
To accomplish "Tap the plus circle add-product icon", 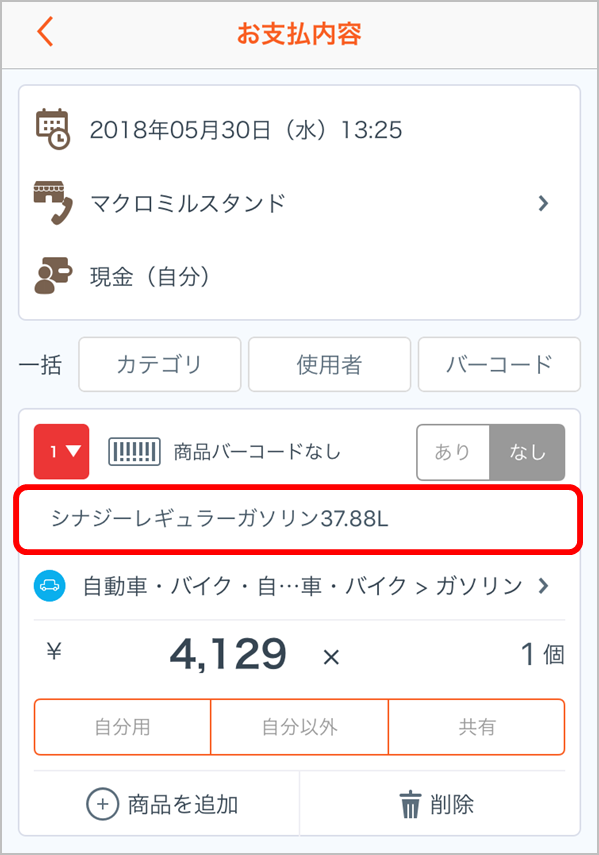I will (102, 804).
